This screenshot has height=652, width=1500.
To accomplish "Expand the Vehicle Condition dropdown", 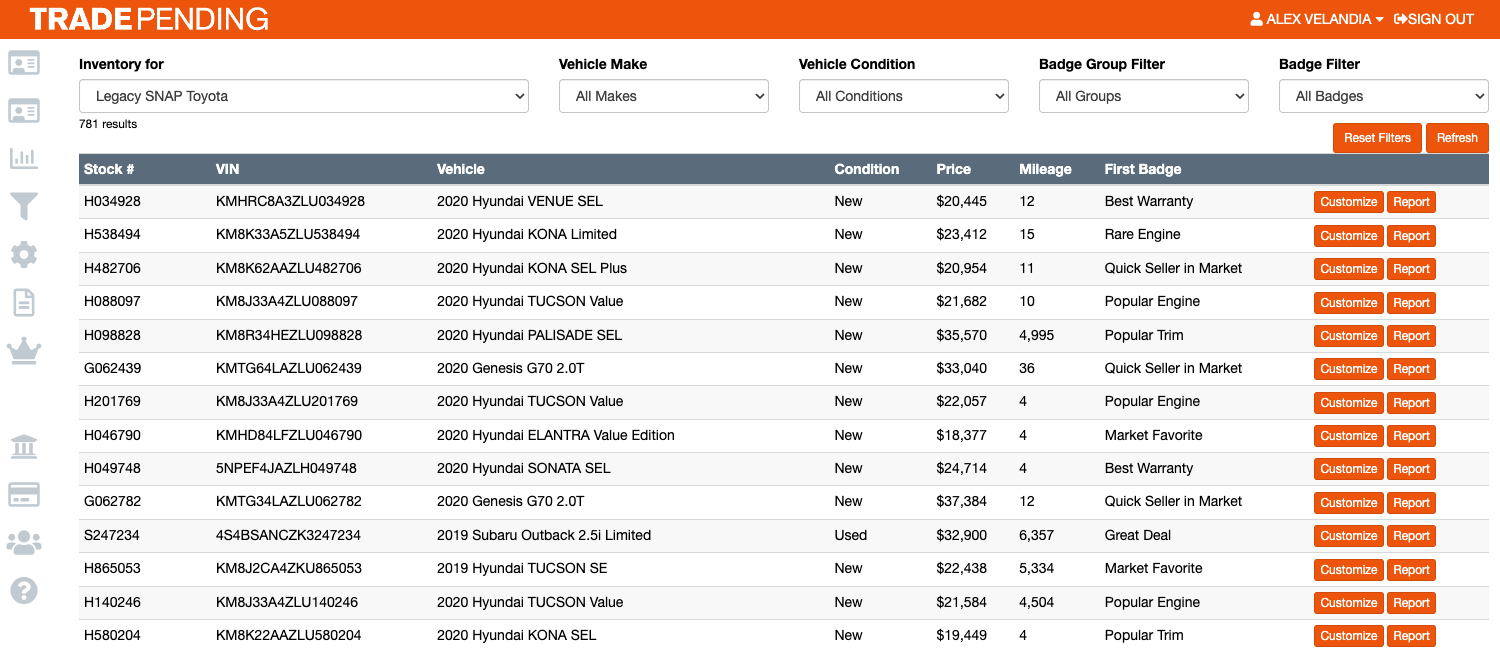I will [x=903, y=96].
